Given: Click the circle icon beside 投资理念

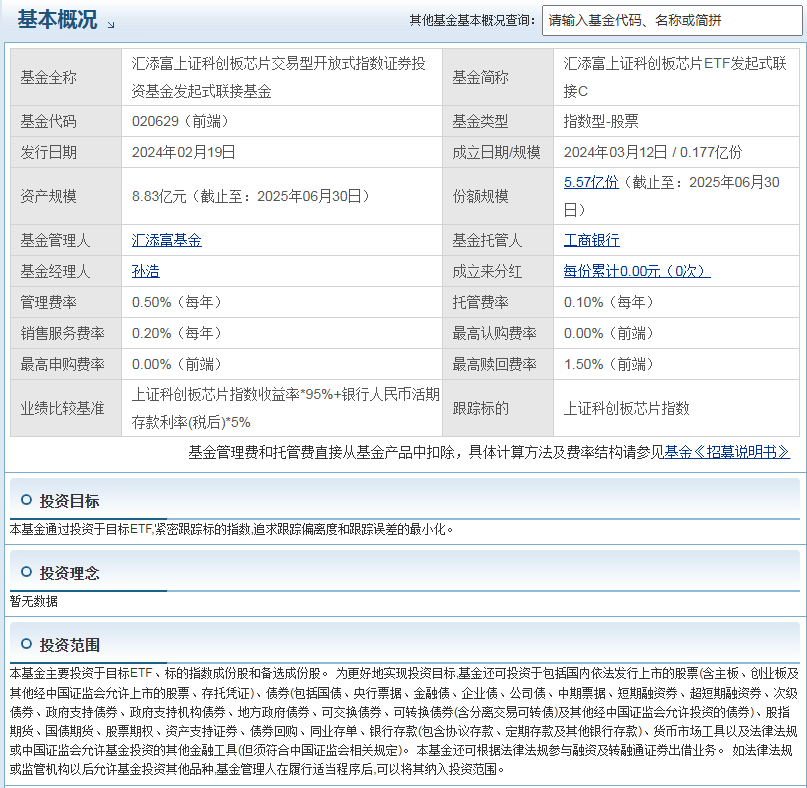Looking at the screenshot, I should pos(26,572).
